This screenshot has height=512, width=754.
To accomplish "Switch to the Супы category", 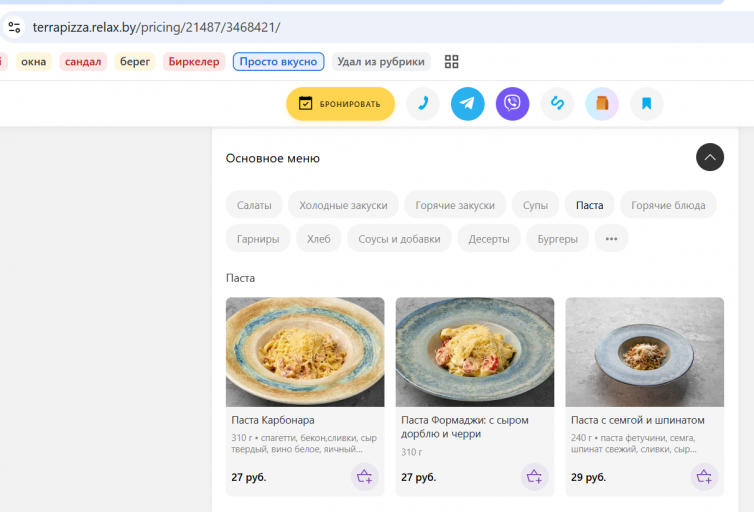I will 535,205.
